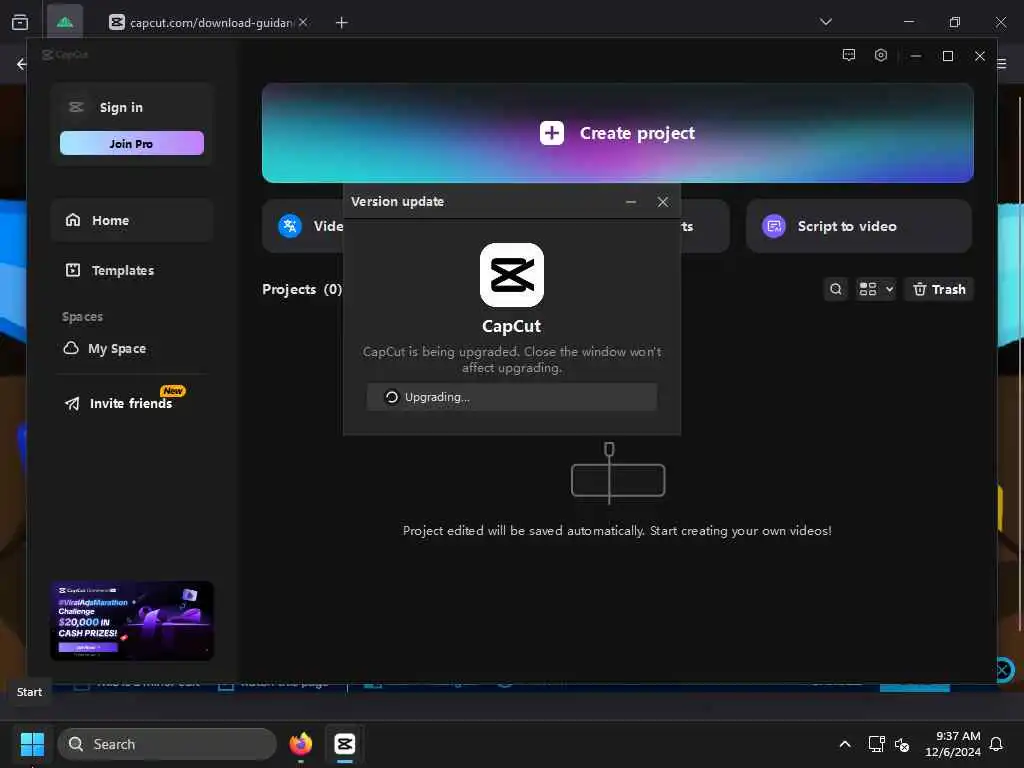This screenshot has width=1024, height=768.
Task: Click the Spaces section label
Action: click(82, 317)
